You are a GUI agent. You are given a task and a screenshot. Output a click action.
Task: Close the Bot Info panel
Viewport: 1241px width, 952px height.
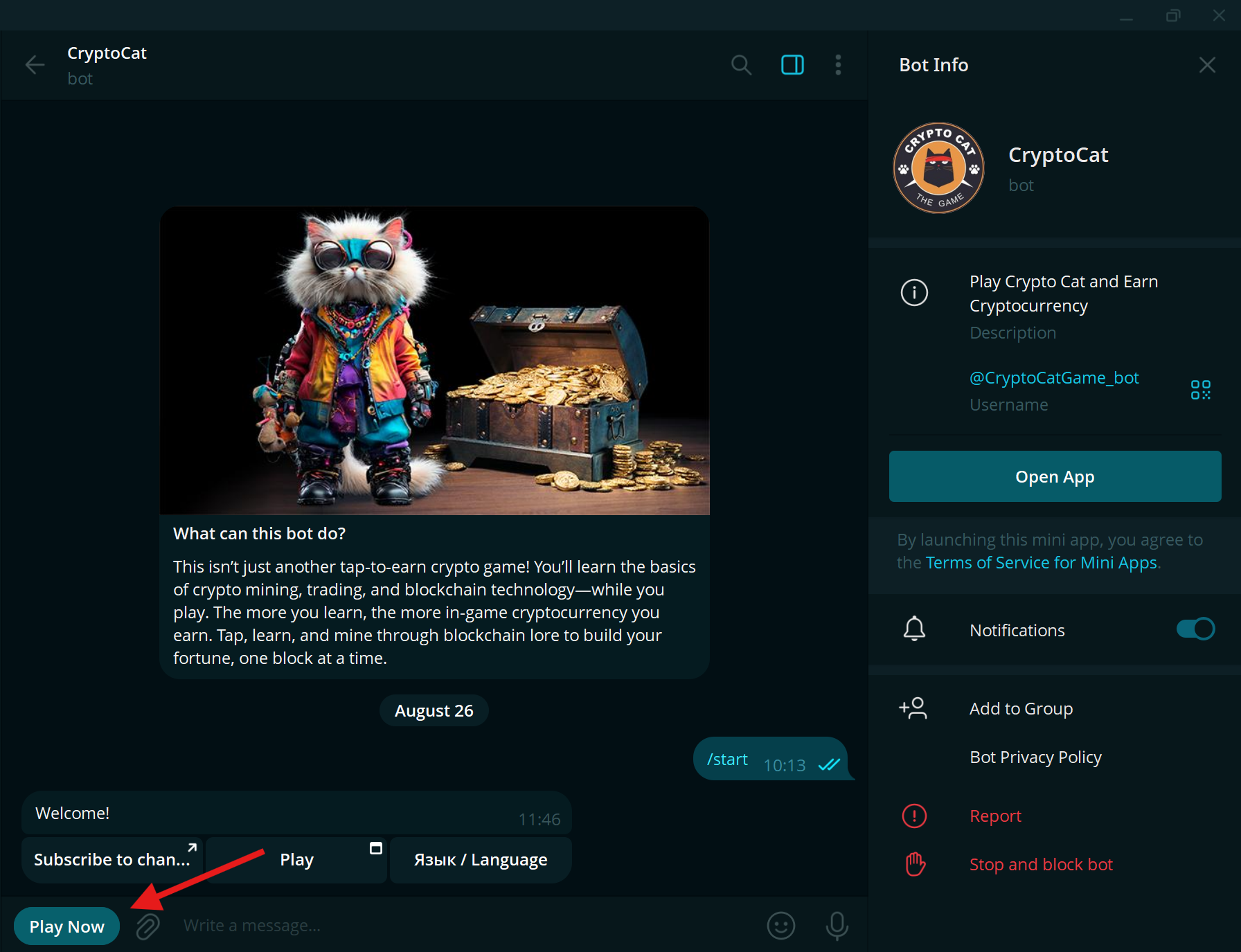[1207, 65]
